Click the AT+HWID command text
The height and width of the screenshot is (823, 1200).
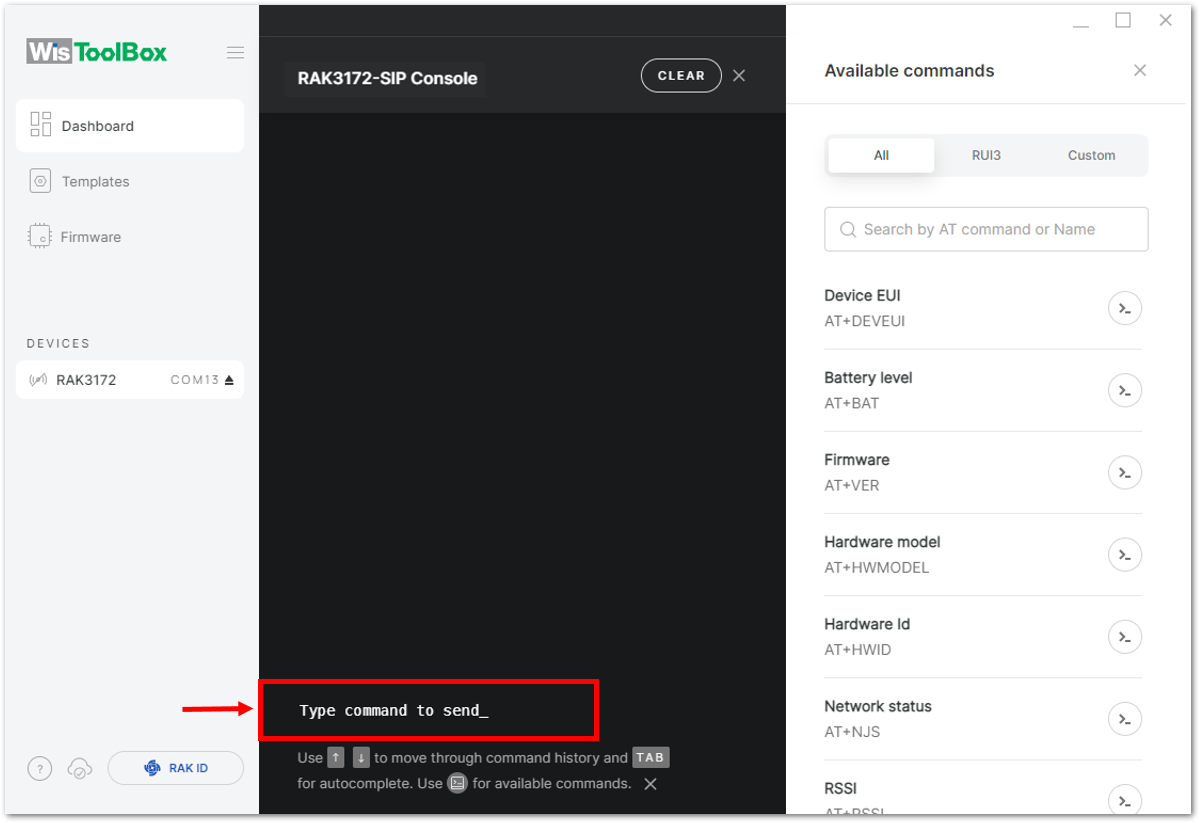click(x=858, y=650)
